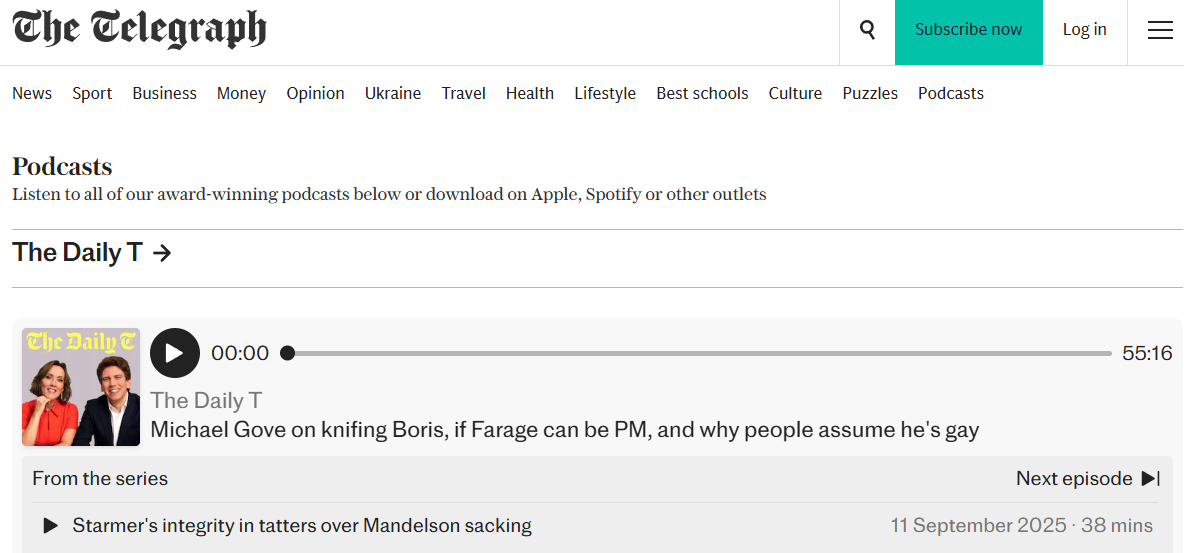
Task: Go to the Sport section
Action: coord(92,93)
